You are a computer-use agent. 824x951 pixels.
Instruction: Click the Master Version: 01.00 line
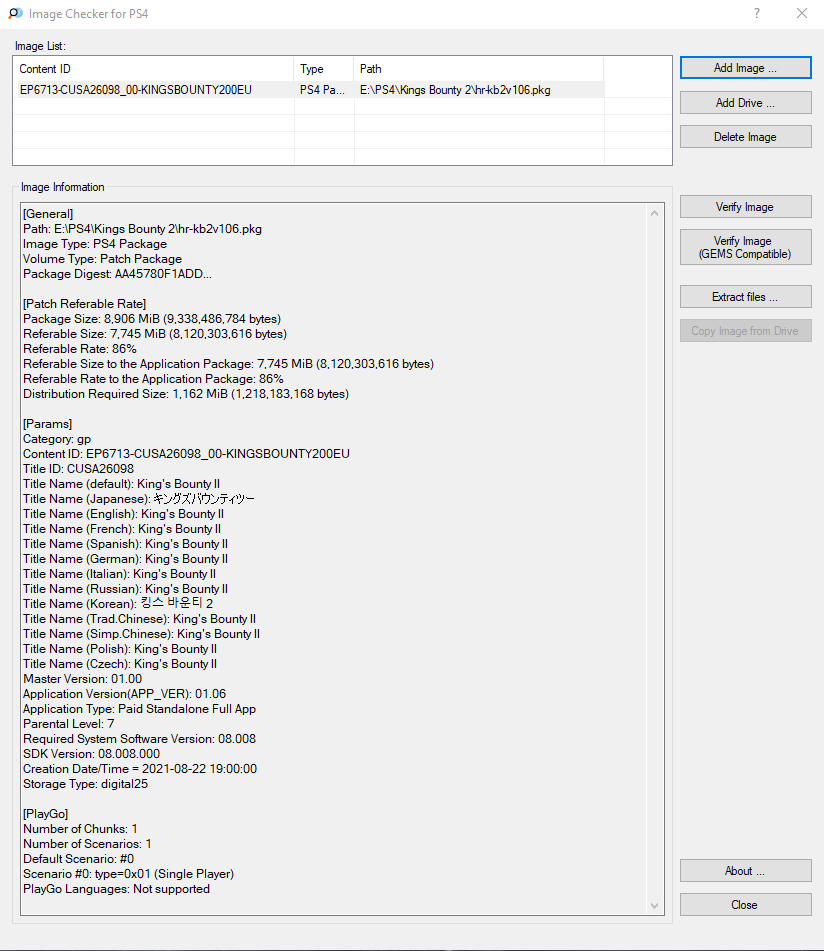(82, 679)
